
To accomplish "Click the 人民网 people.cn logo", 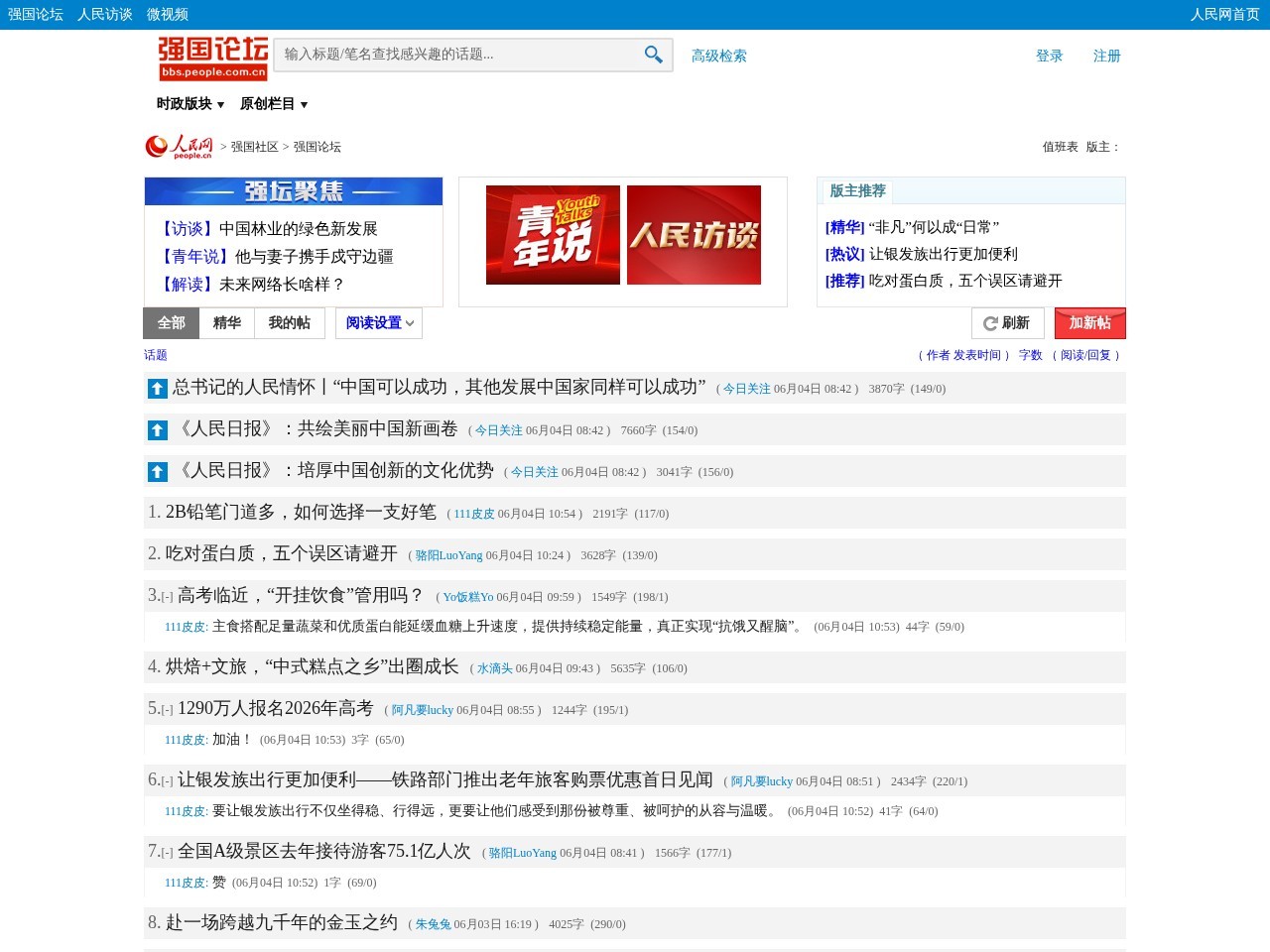I will click(x=179, y=147).
